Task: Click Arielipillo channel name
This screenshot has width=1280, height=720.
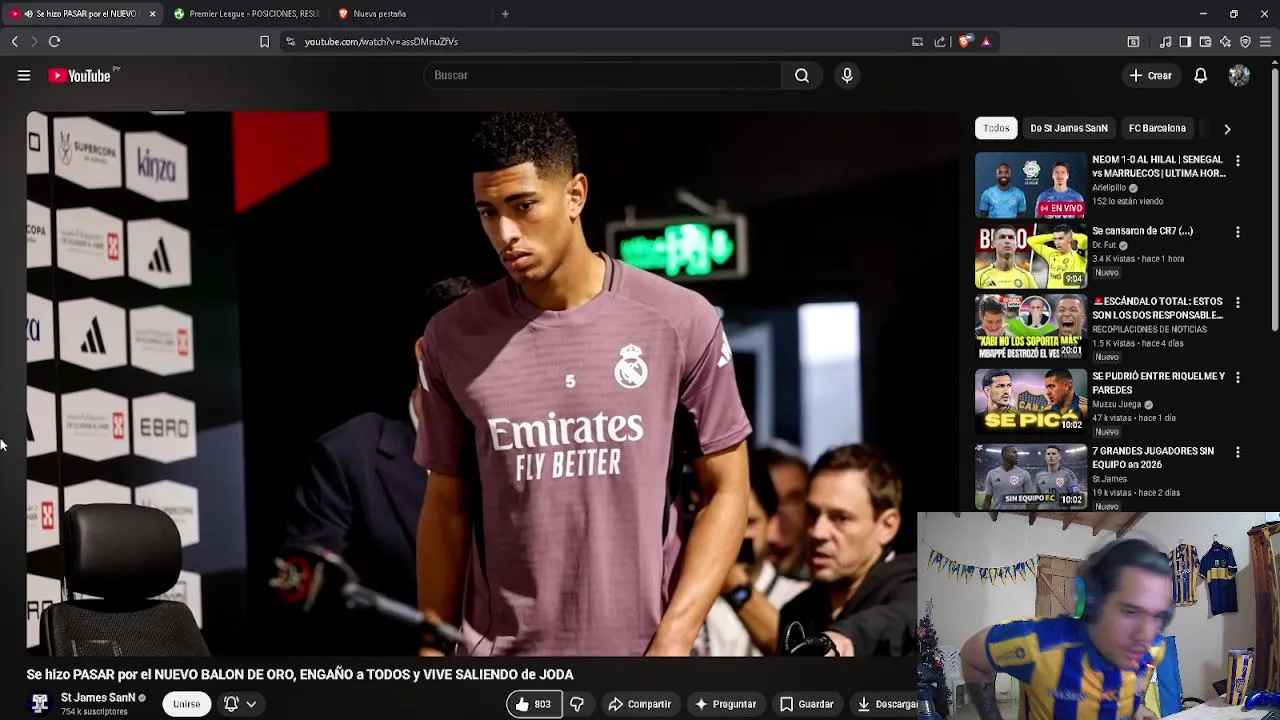Action: pos(1109,188)
